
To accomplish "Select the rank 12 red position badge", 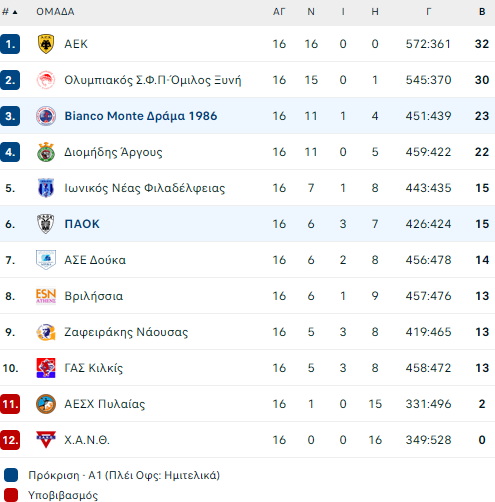I will coord(10,440).
